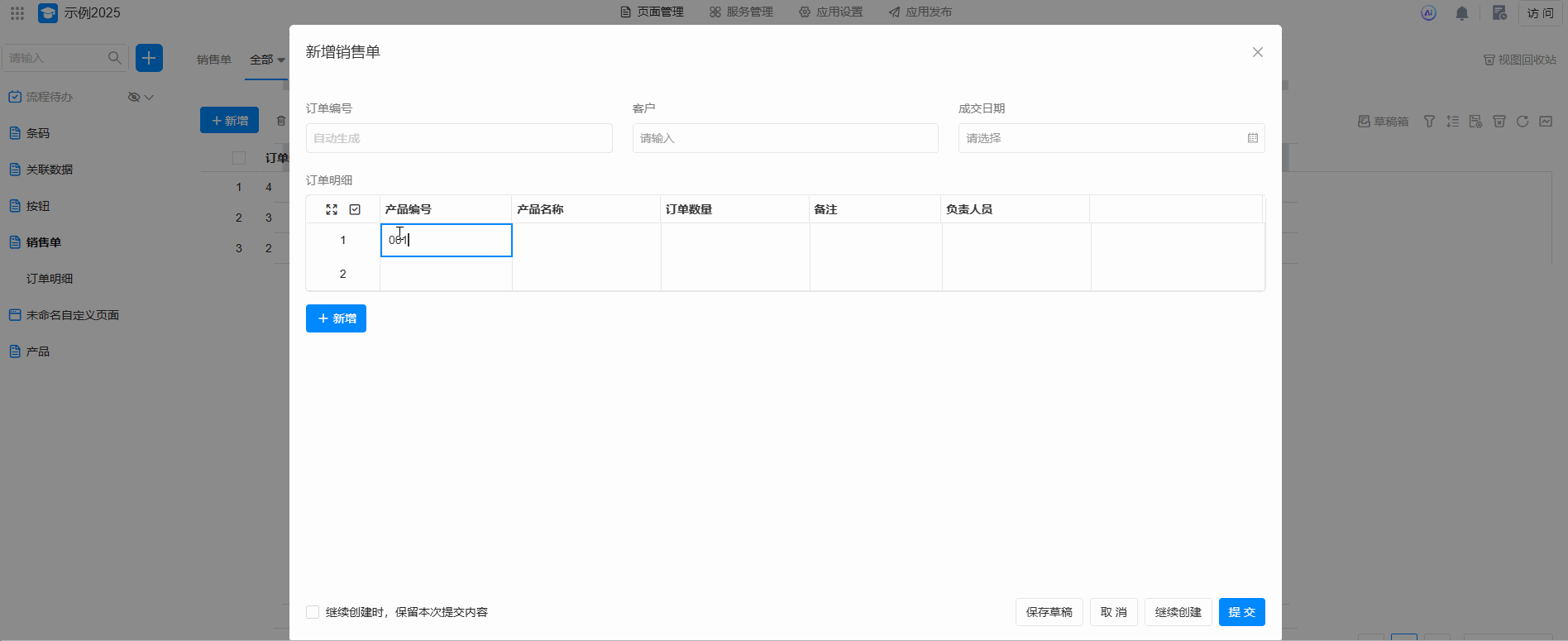Click the 提交 button

1241,612
